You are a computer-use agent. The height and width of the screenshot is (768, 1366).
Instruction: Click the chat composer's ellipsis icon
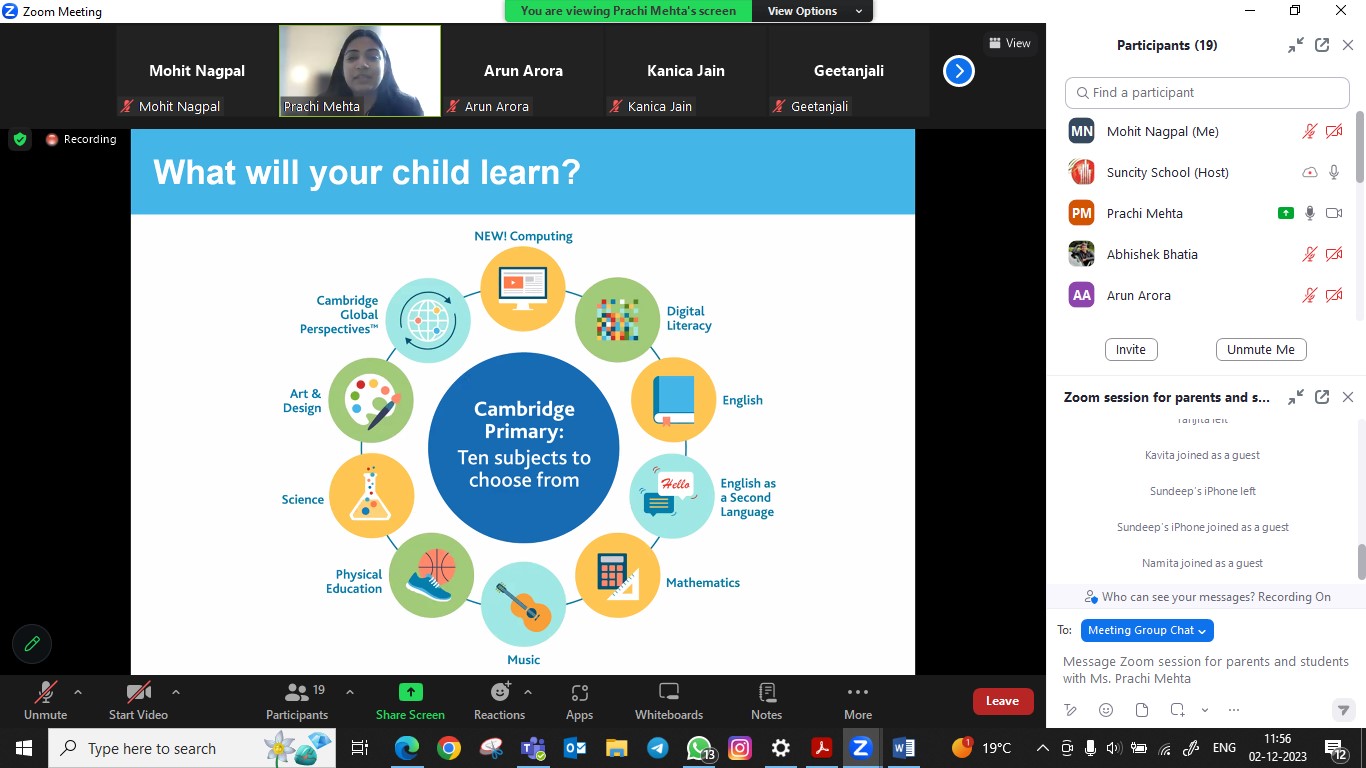tap(1234, 710)
